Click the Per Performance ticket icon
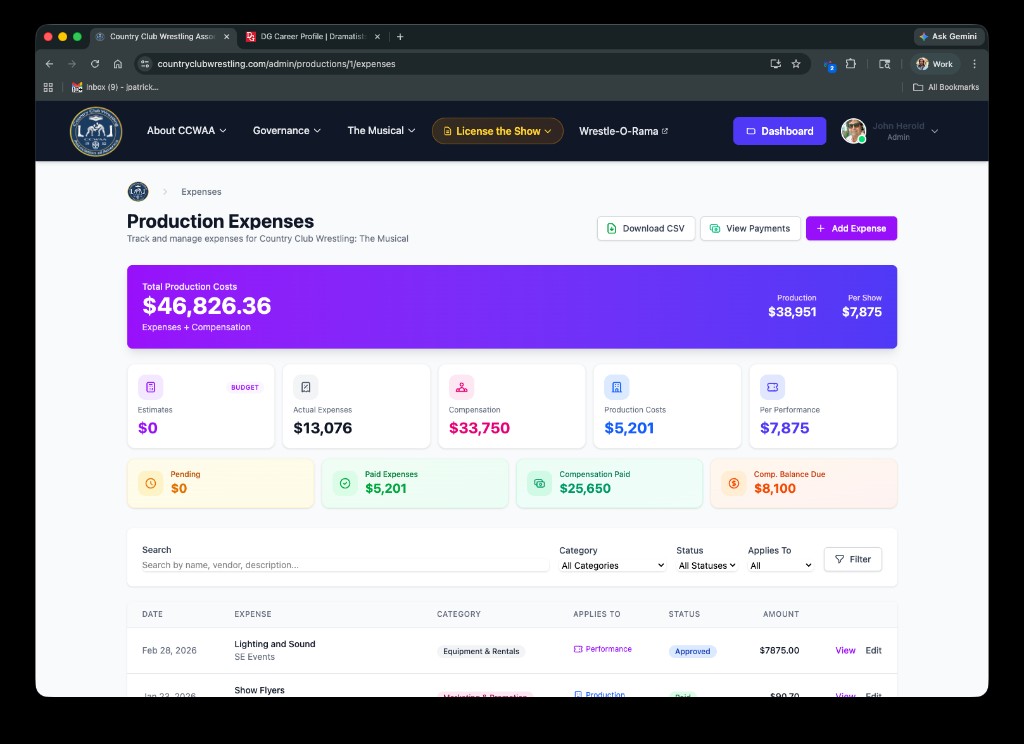The width and height of the screenshot is (1024, 744). point(772,387)
